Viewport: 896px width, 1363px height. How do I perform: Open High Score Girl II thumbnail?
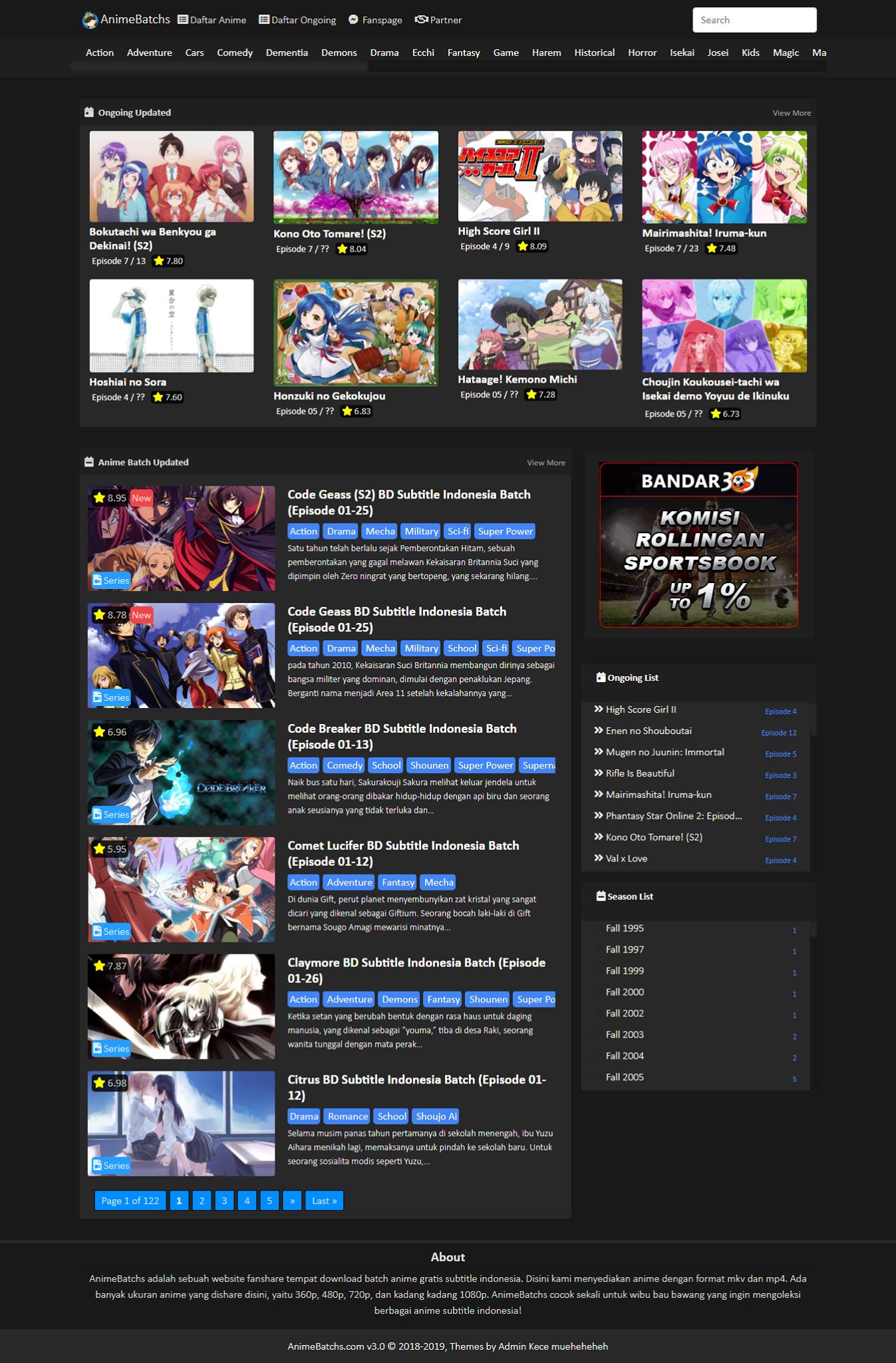540,176
